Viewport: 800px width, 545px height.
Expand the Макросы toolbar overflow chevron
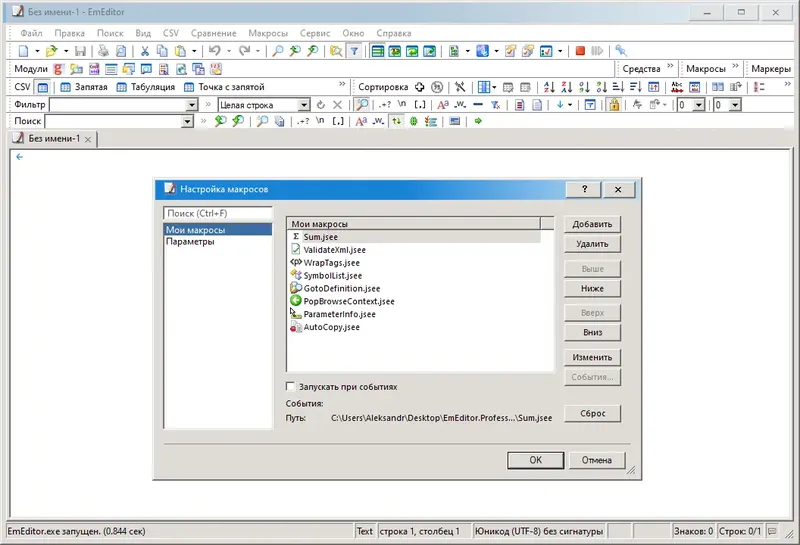pyautogui.click(x=735, y=66)
